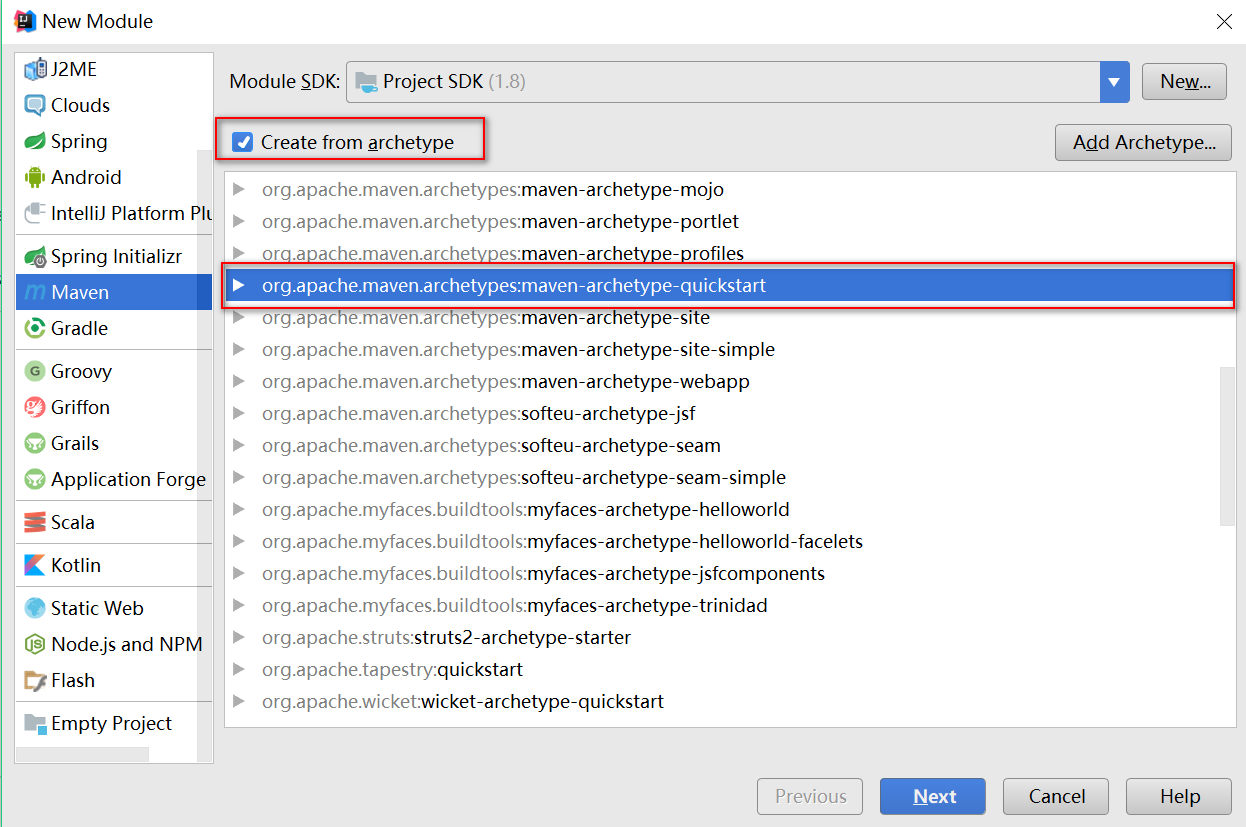
Task: Select the IntelliJ Platform Plugin icon
Action: click(35, 213)
